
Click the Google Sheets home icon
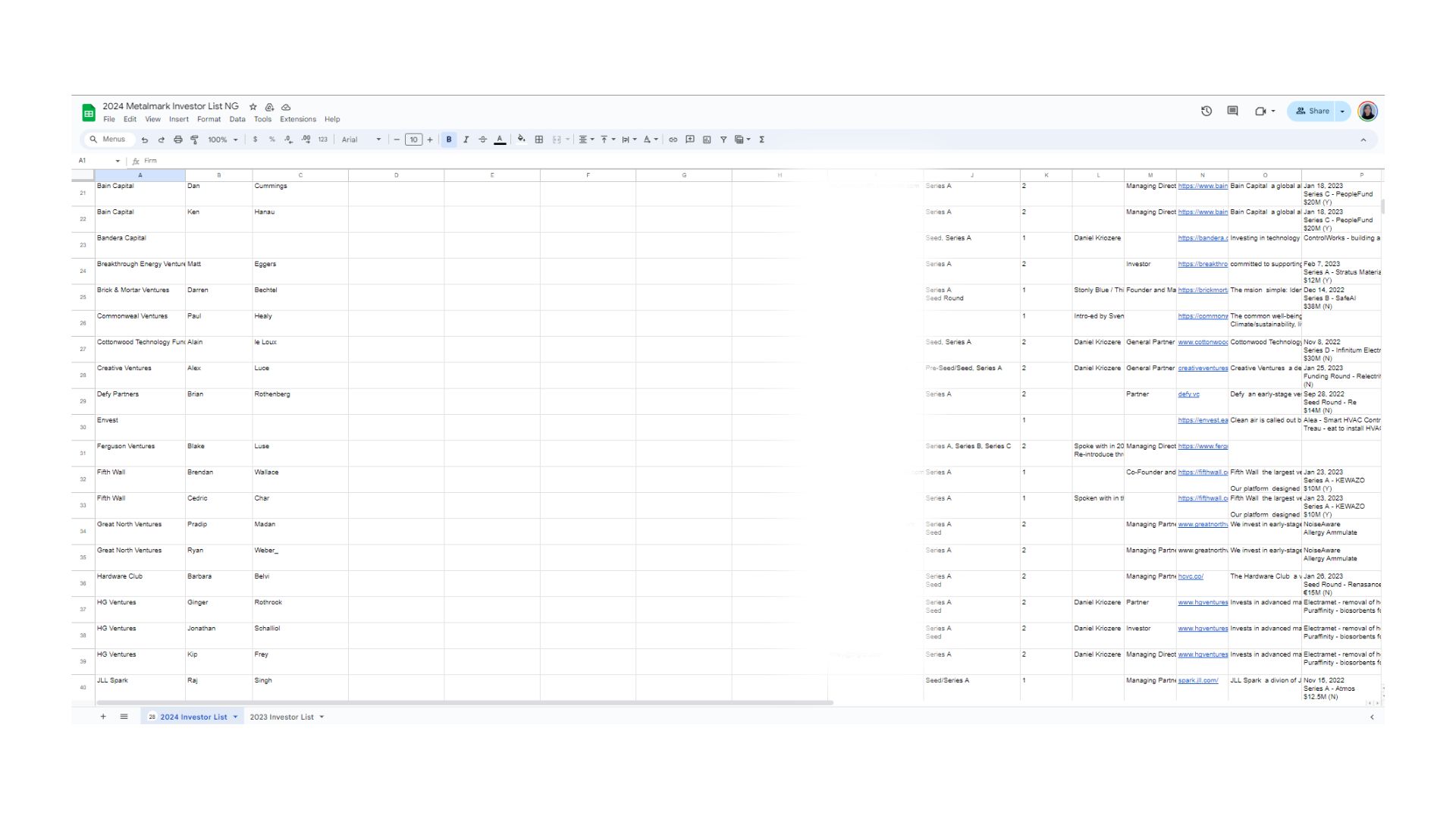click(x=89, y=113)
